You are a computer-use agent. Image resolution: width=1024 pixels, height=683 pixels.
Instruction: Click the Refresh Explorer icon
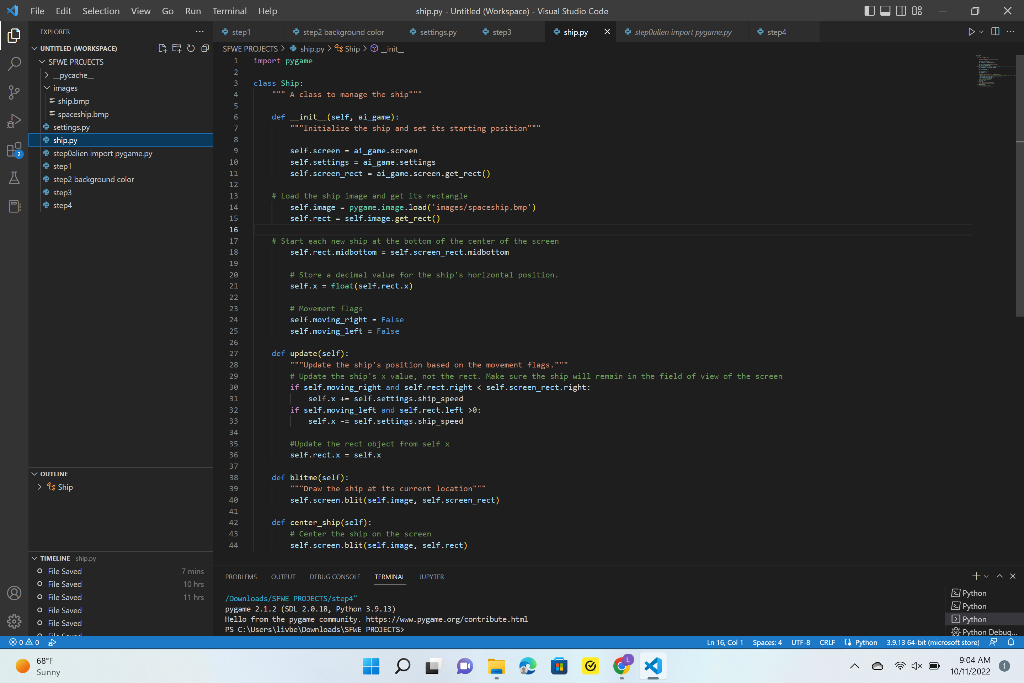coord(190,47)
